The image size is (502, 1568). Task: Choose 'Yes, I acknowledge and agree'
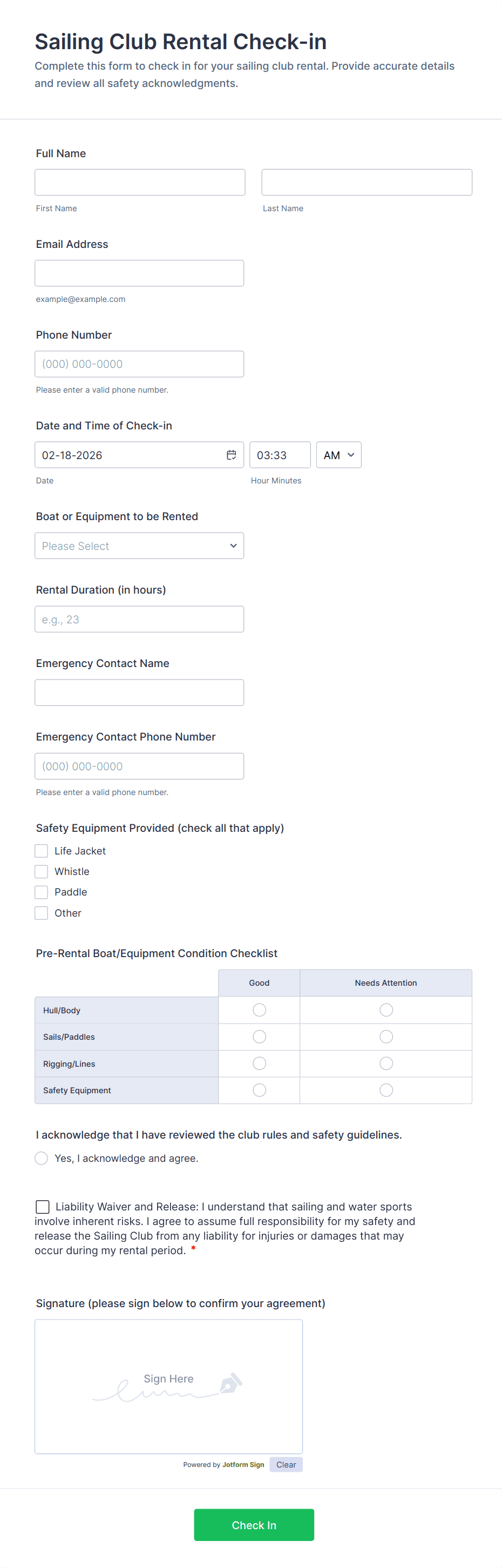[42, 1159]
